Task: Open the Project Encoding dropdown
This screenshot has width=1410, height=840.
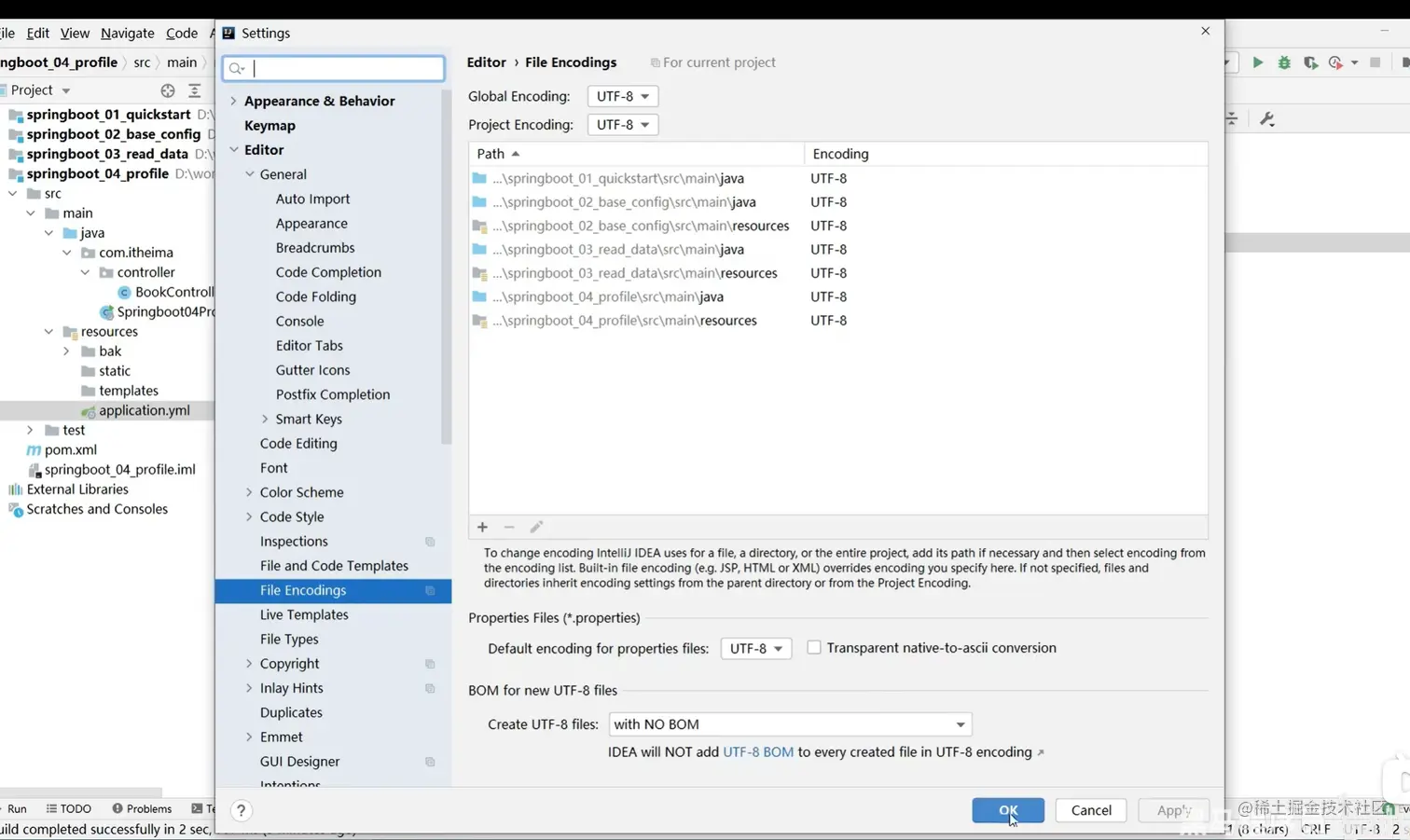Action: (623, 124)
